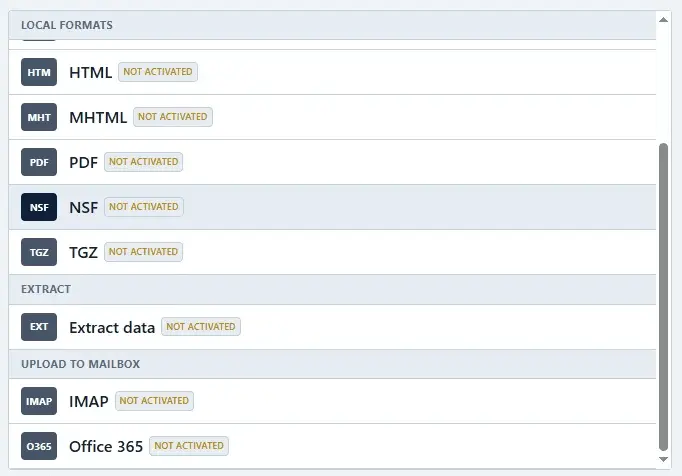Click the Local Formats section header

pos(332,25)
